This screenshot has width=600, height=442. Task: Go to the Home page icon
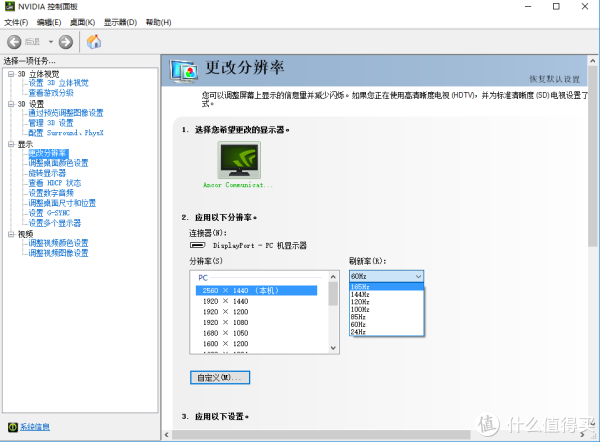coord(94,42)
